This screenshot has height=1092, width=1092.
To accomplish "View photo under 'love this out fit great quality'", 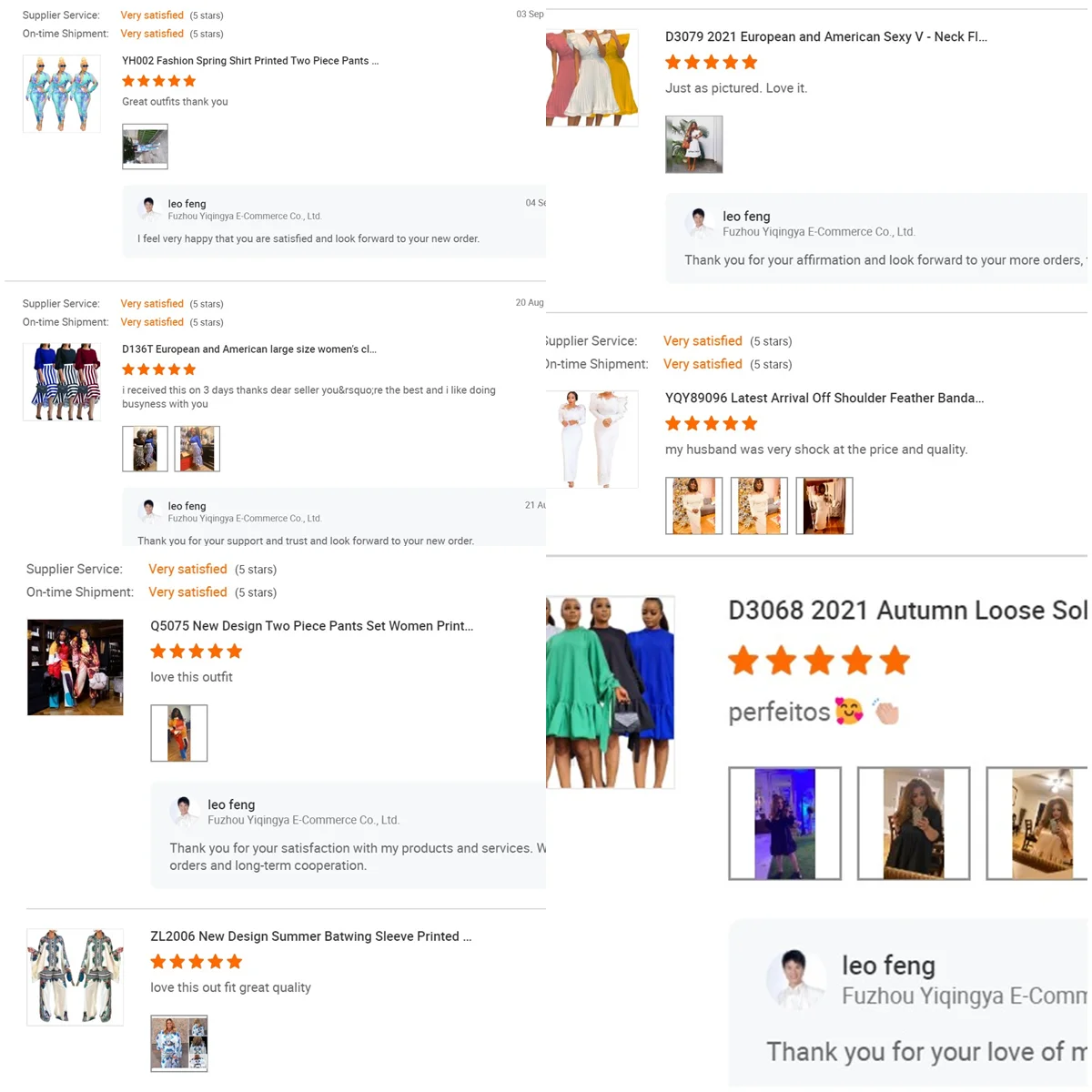I will [x=179, y=1043].
